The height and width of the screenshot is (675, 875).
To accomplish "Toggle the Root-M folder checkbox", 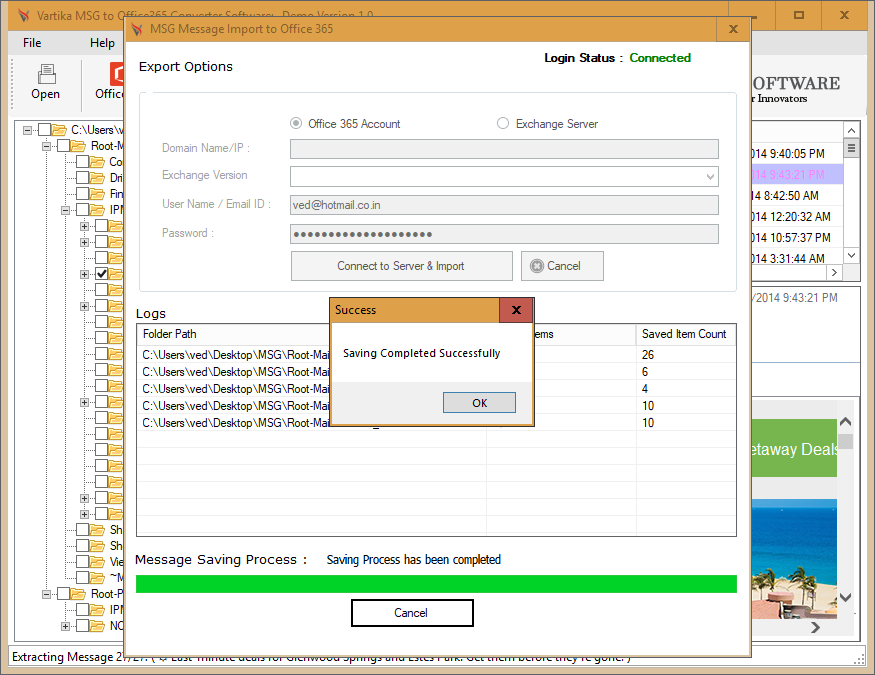I will click(64, 146).
